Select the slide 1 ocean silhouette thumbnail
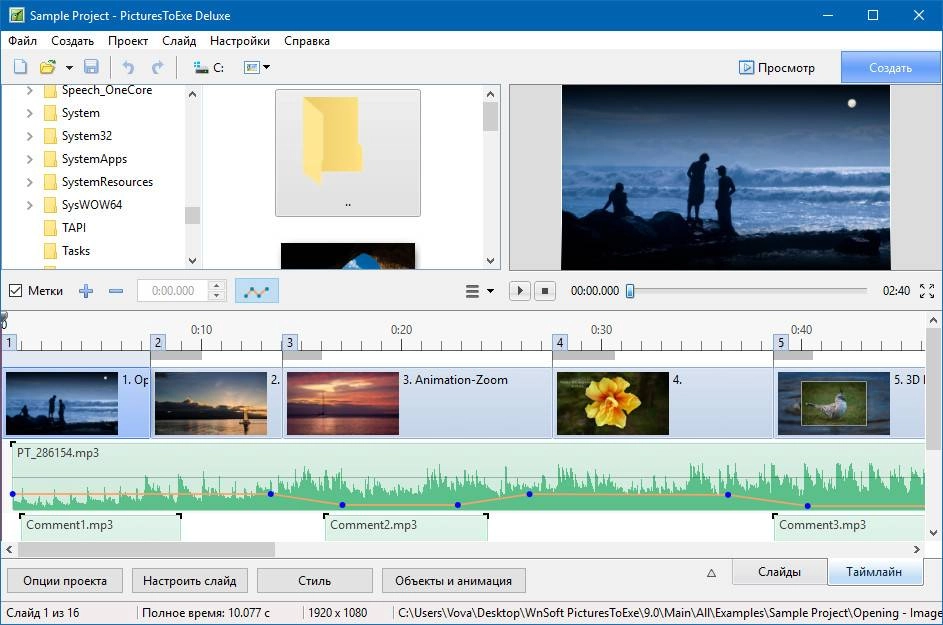Screen dimensions: 943x625 tap(62, 403)
